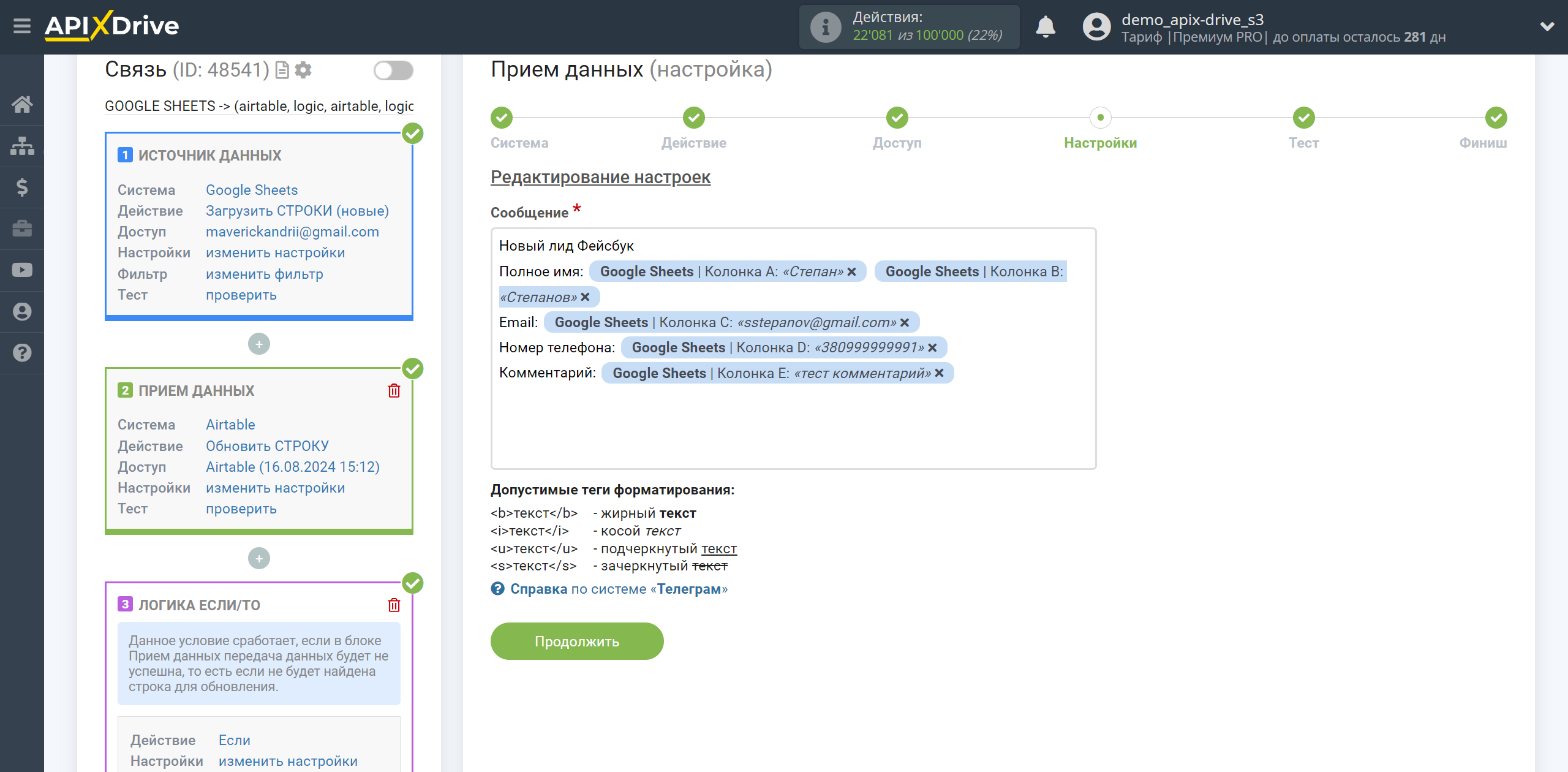Click проверить in ПРИЕМ ДАННЫХ block

click(241, 509)
